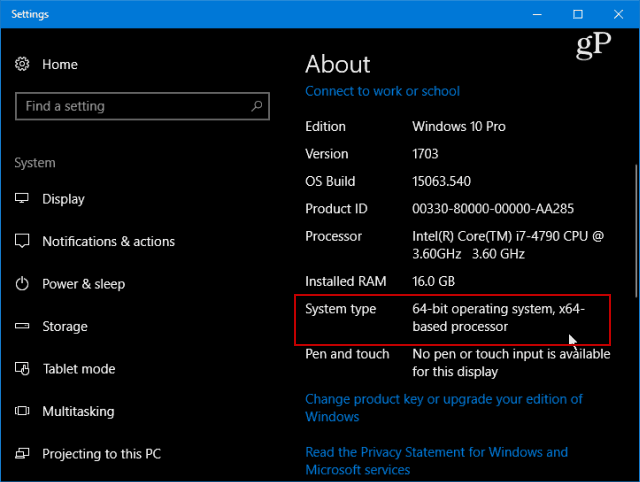
Task: Click Change product key or upgrade edition link
Action: pyautogui.click(x=444, y=408)
